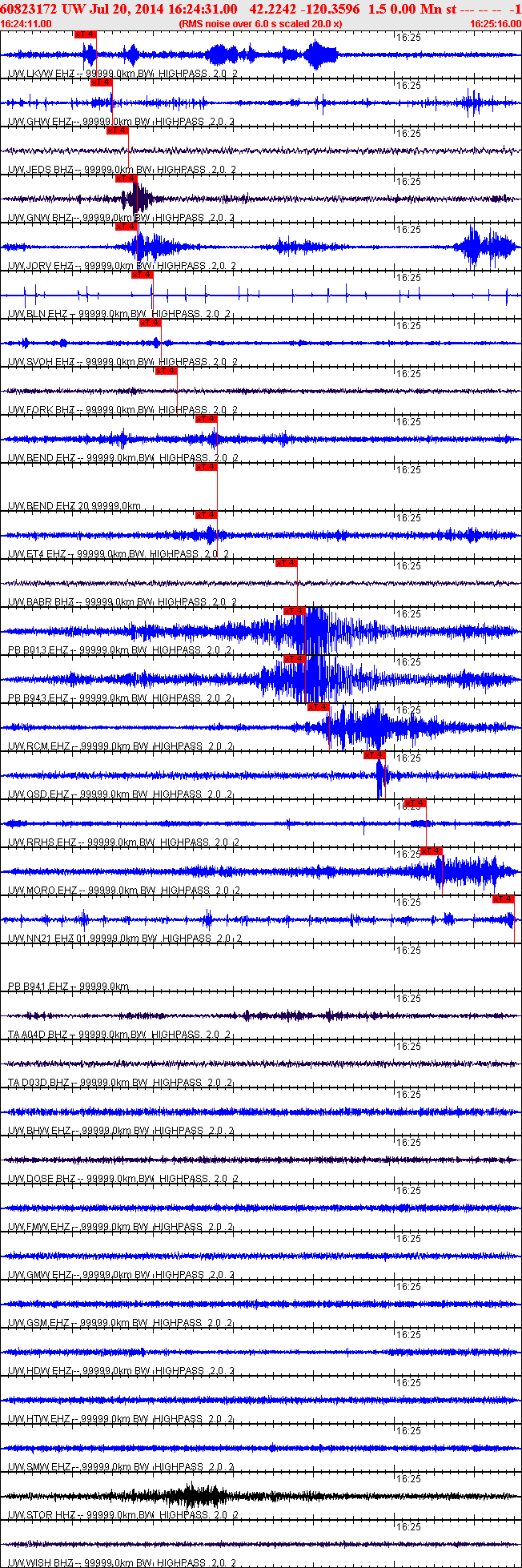Image resolution: width=522 pixels, height=1568 pixels.
Task: Select the UW.JORV EHZ station label
Action: (x=123, y=266)
